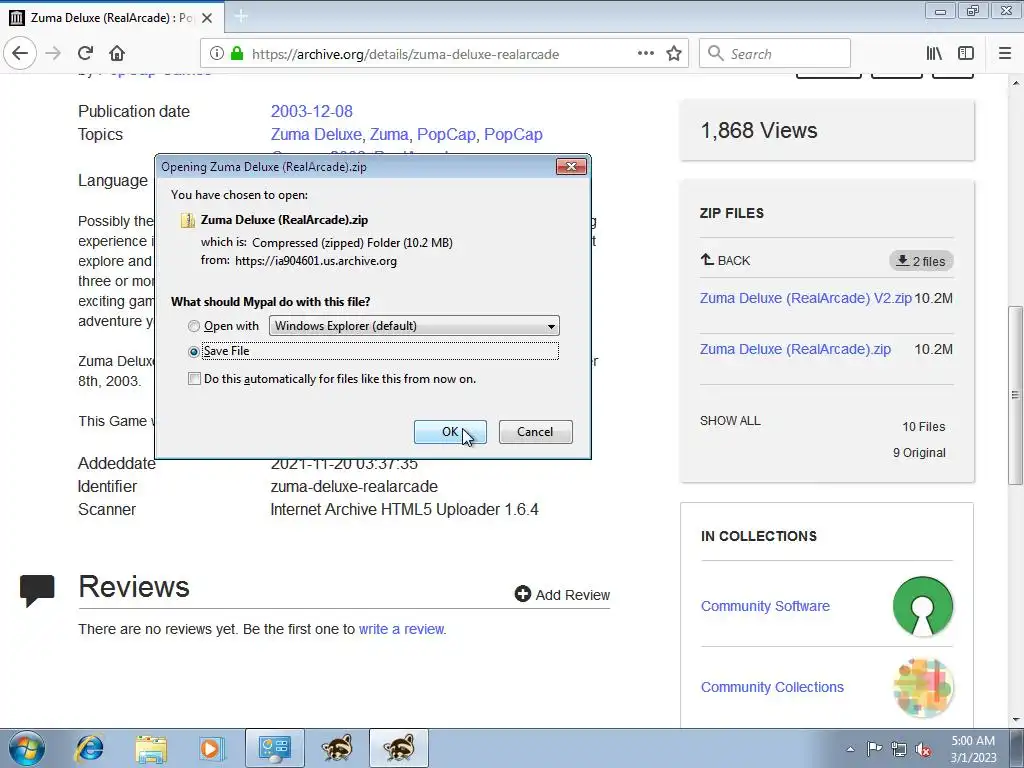This screenshot has height=768, width=1024.
Task: Expand the Windows Explorer (default) dropdown
Action: [x=414, y=326]
